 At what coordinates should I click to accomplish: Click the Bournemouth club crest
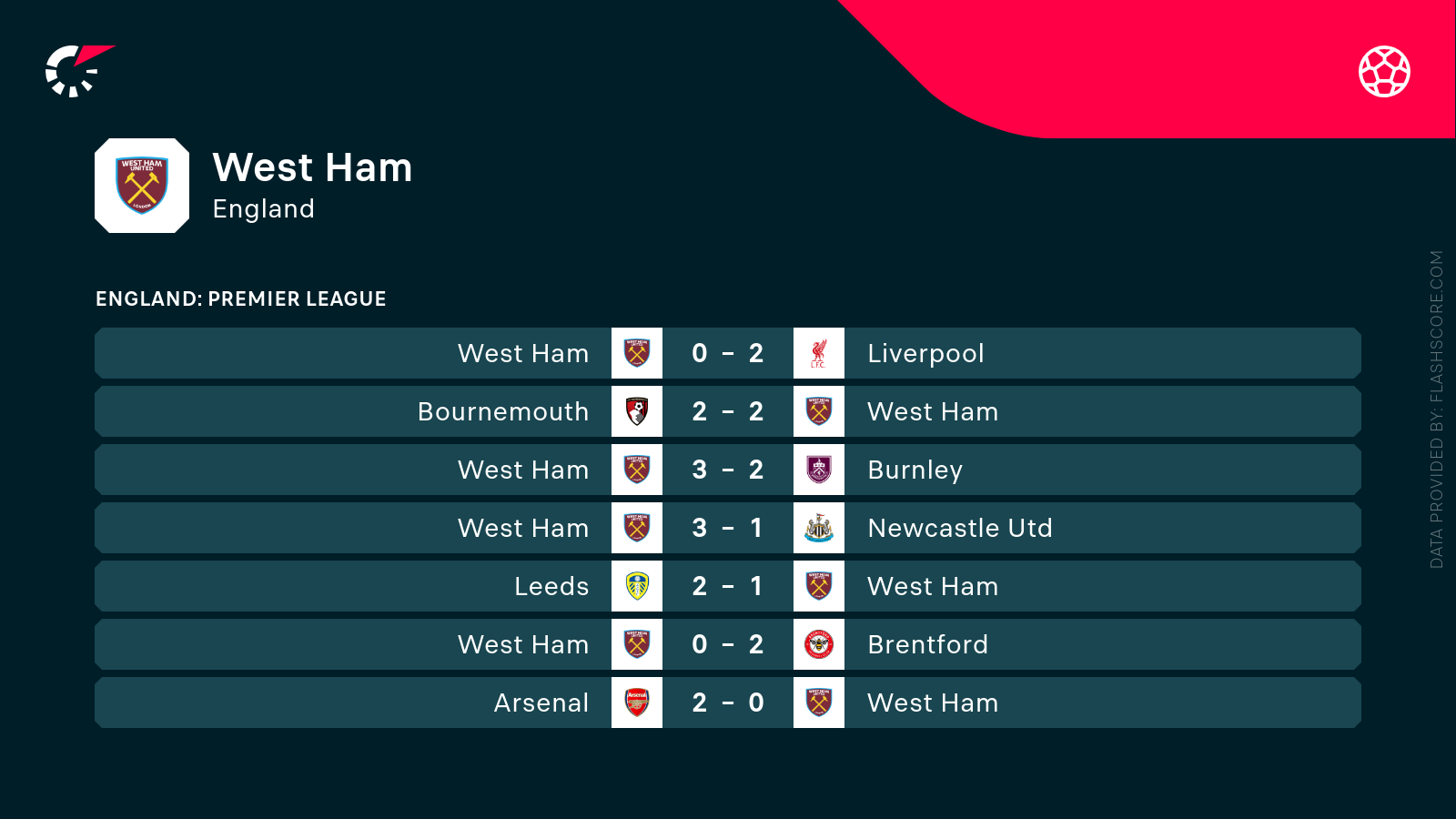(x=637, y=411)
